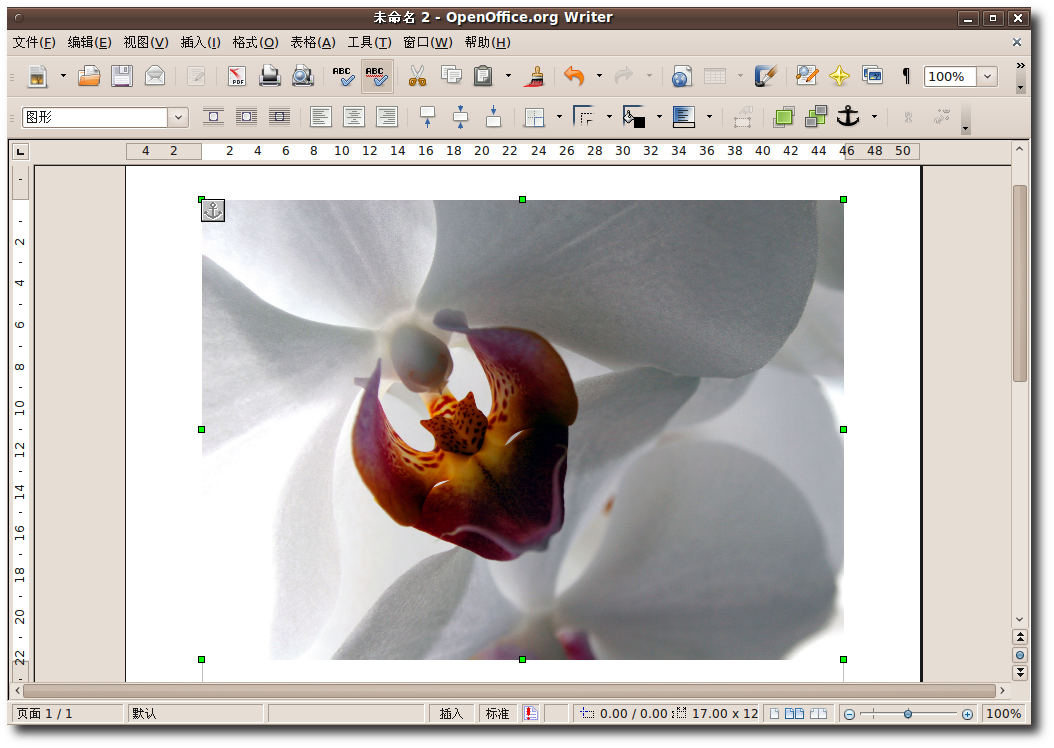This screenshot has width=1054, height=748.
Task: Open the 格式(O) menu
Action: tap(255, 42)
